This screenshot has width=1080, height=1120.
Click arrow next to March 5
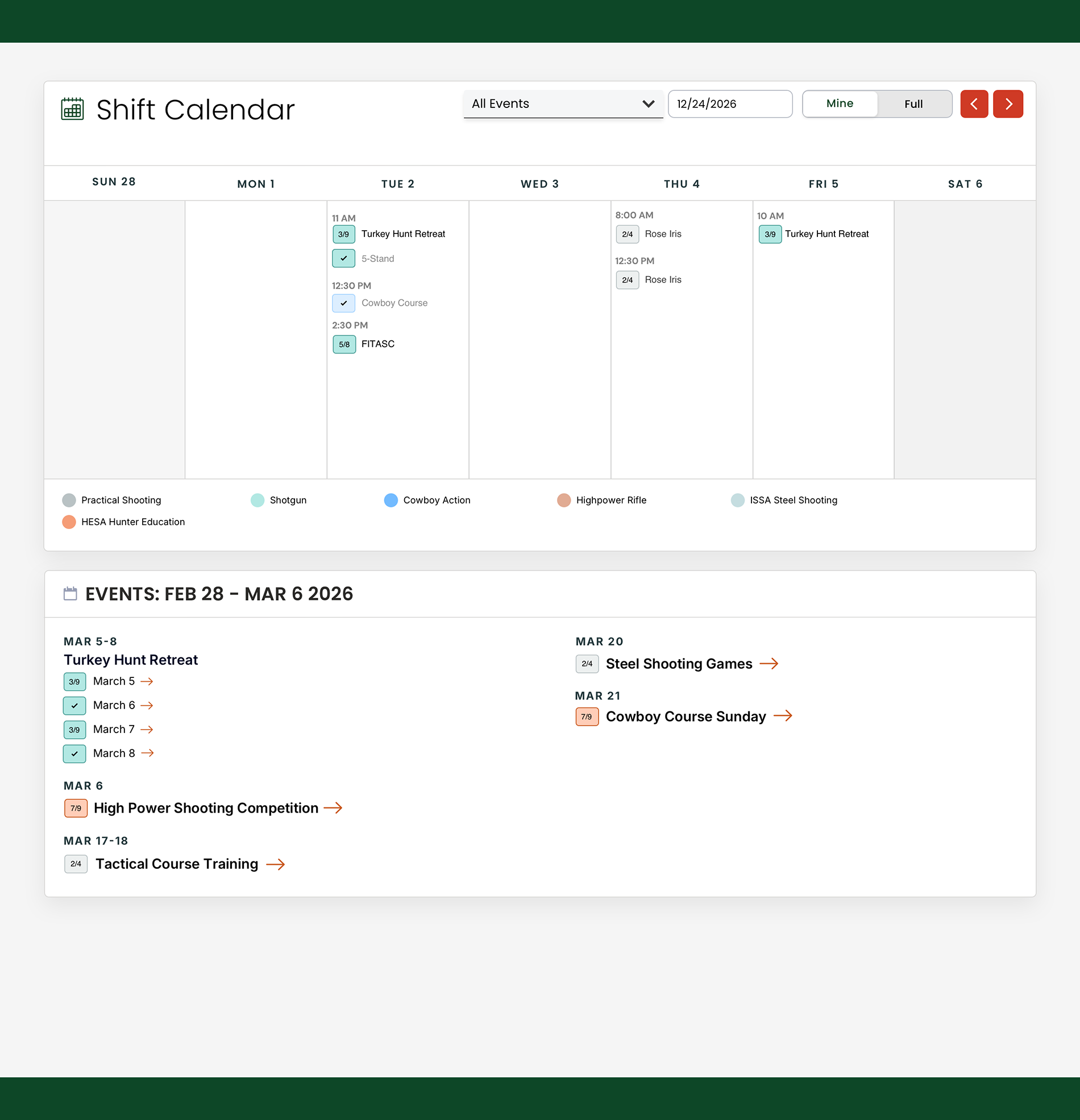coord(147,681)
